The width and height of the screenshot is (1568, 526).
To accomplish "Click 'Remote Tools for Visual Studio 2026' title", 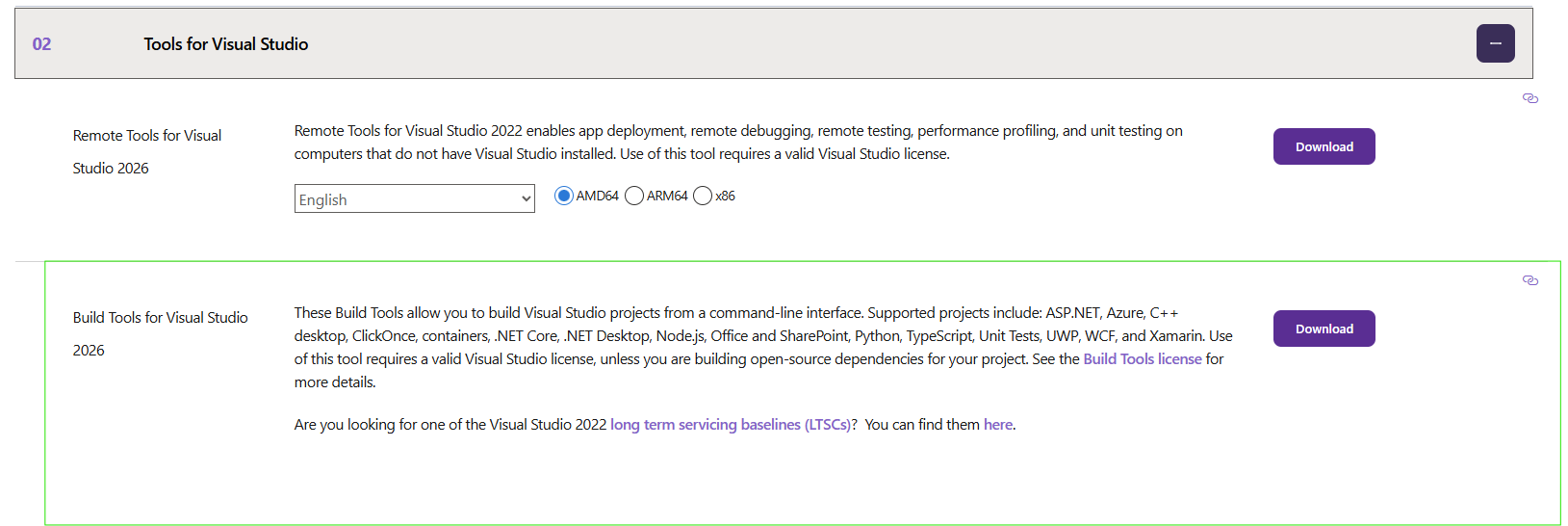I will click(147, 151).
